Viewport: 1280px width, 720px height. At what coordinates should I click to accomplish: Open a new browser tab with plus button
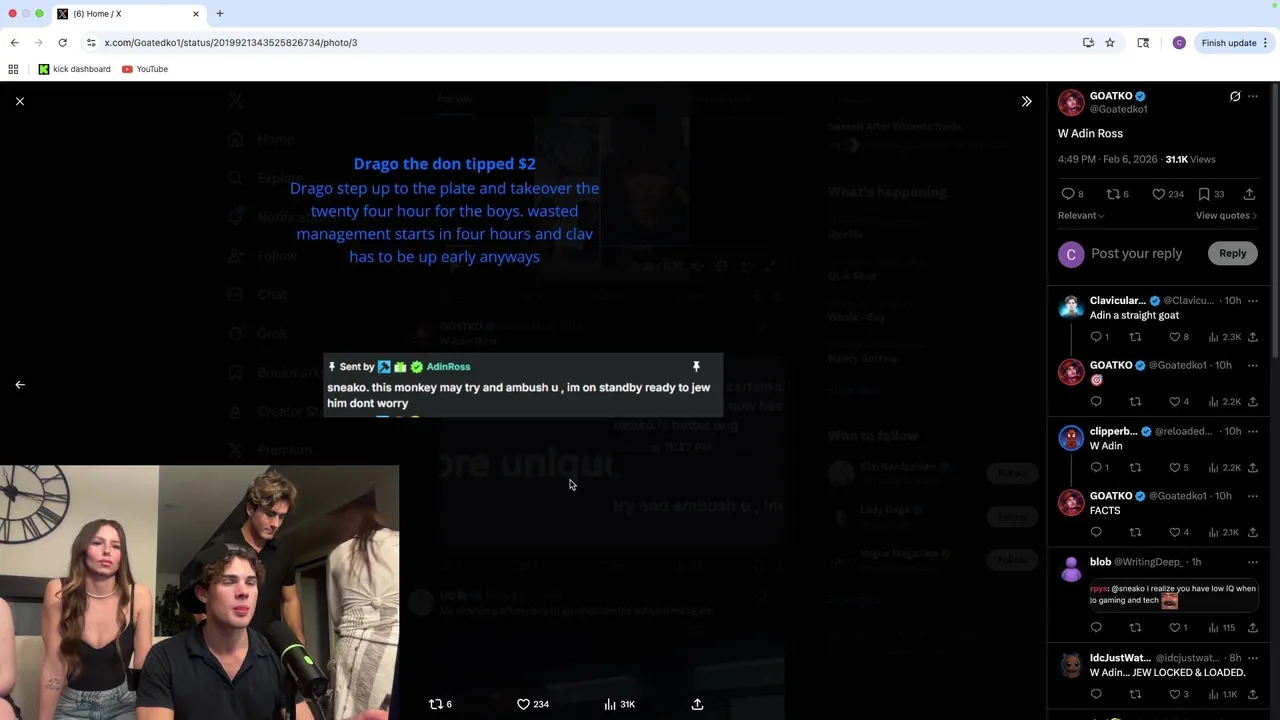point(220,14)
